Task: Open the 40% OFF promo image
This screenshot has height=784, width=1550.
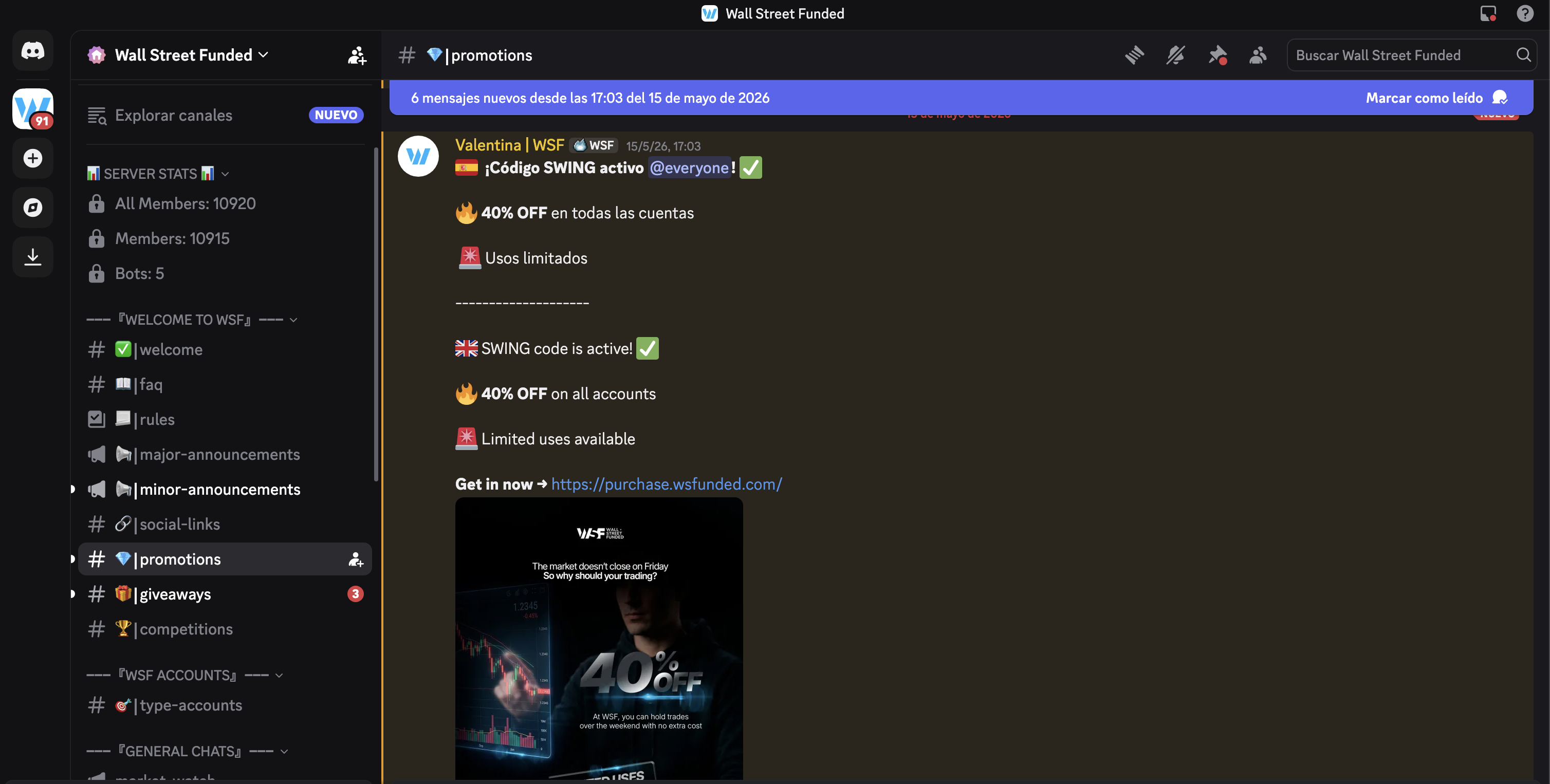Action: coord(599,638)
